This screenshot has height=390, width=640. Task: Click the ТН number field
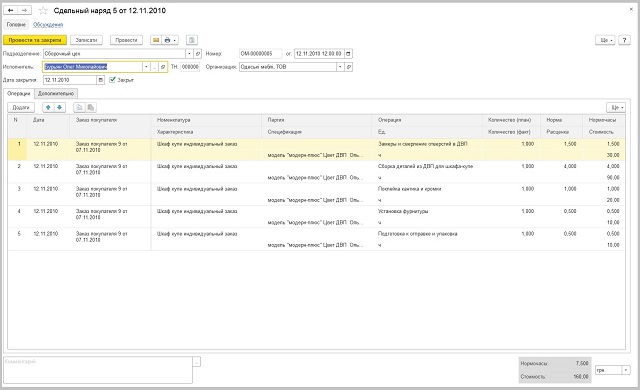pos(190,67)
